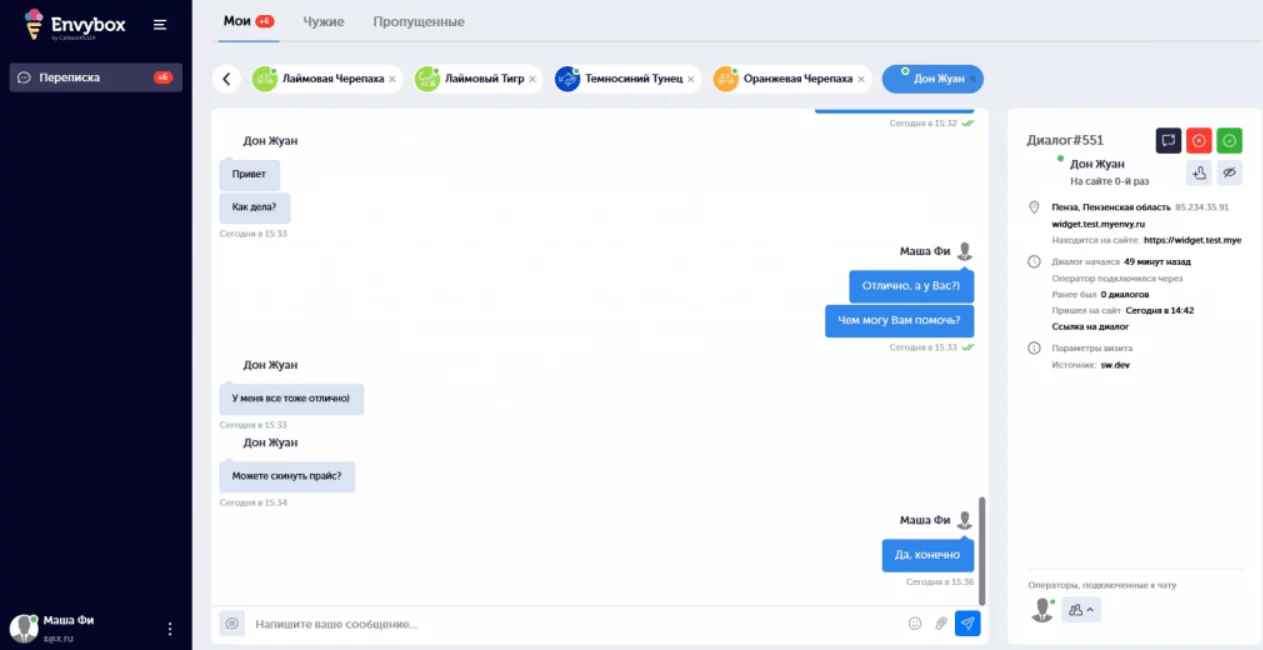Close the Лаймовый Тигр chat tab

tap(532, 79)
